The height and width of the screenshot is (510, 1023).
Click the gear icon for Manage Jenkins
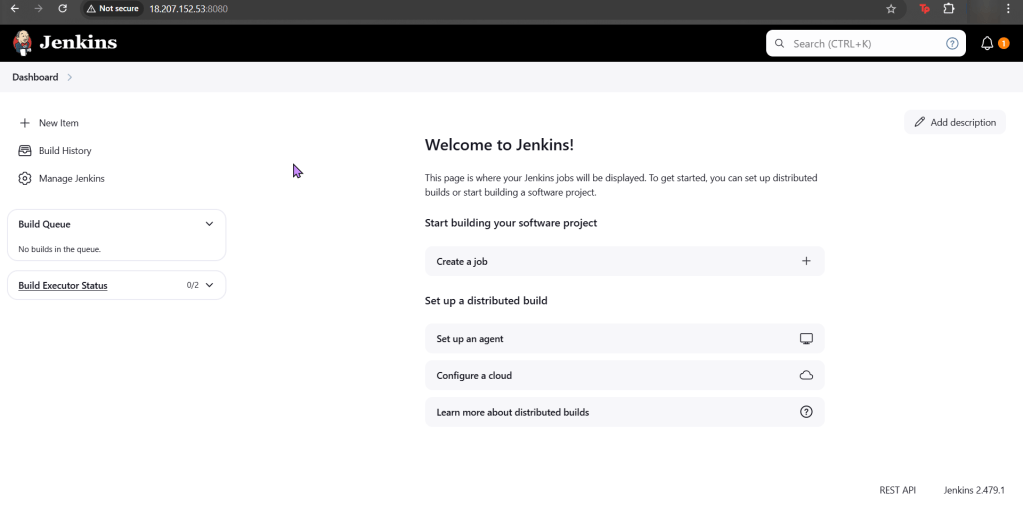[x=25, y=178]
